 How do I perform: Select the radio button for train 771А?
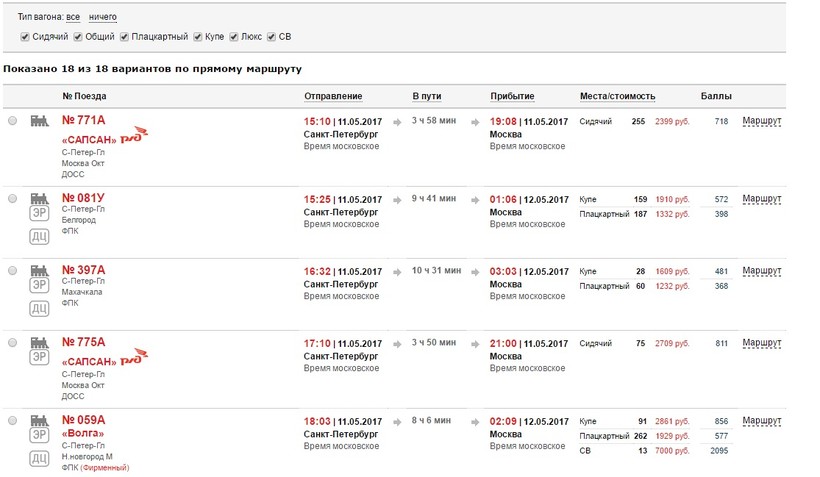(12, 121)
